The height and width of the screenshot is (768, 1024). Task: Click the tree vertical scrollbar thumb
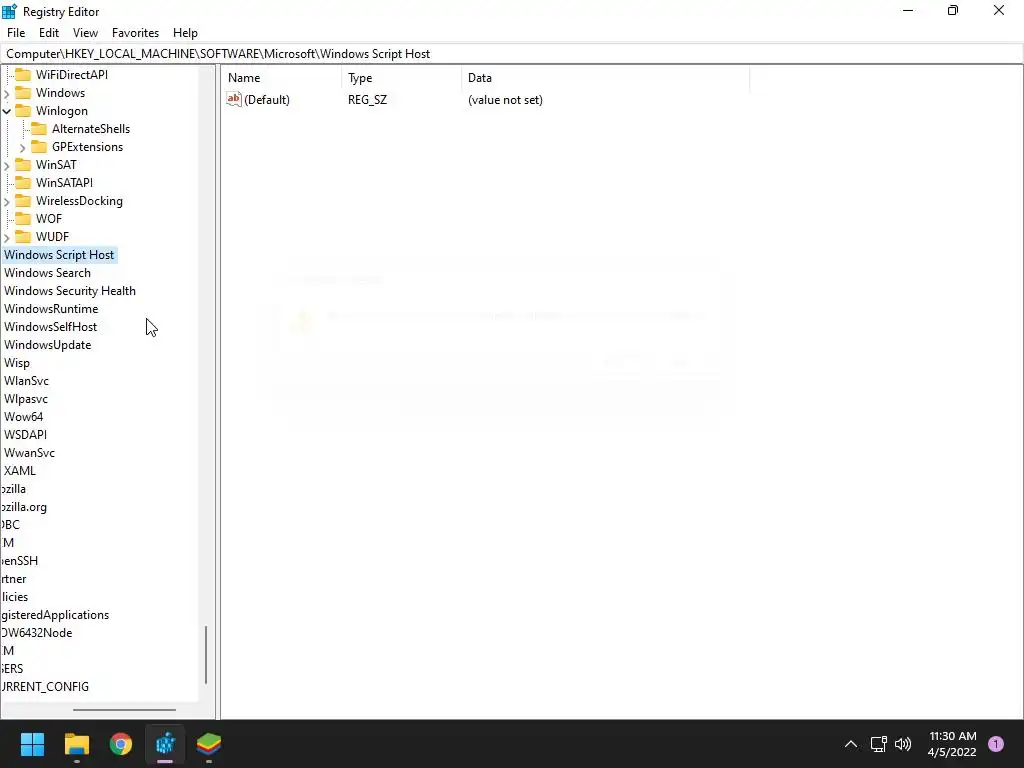[x=206, y=655]
